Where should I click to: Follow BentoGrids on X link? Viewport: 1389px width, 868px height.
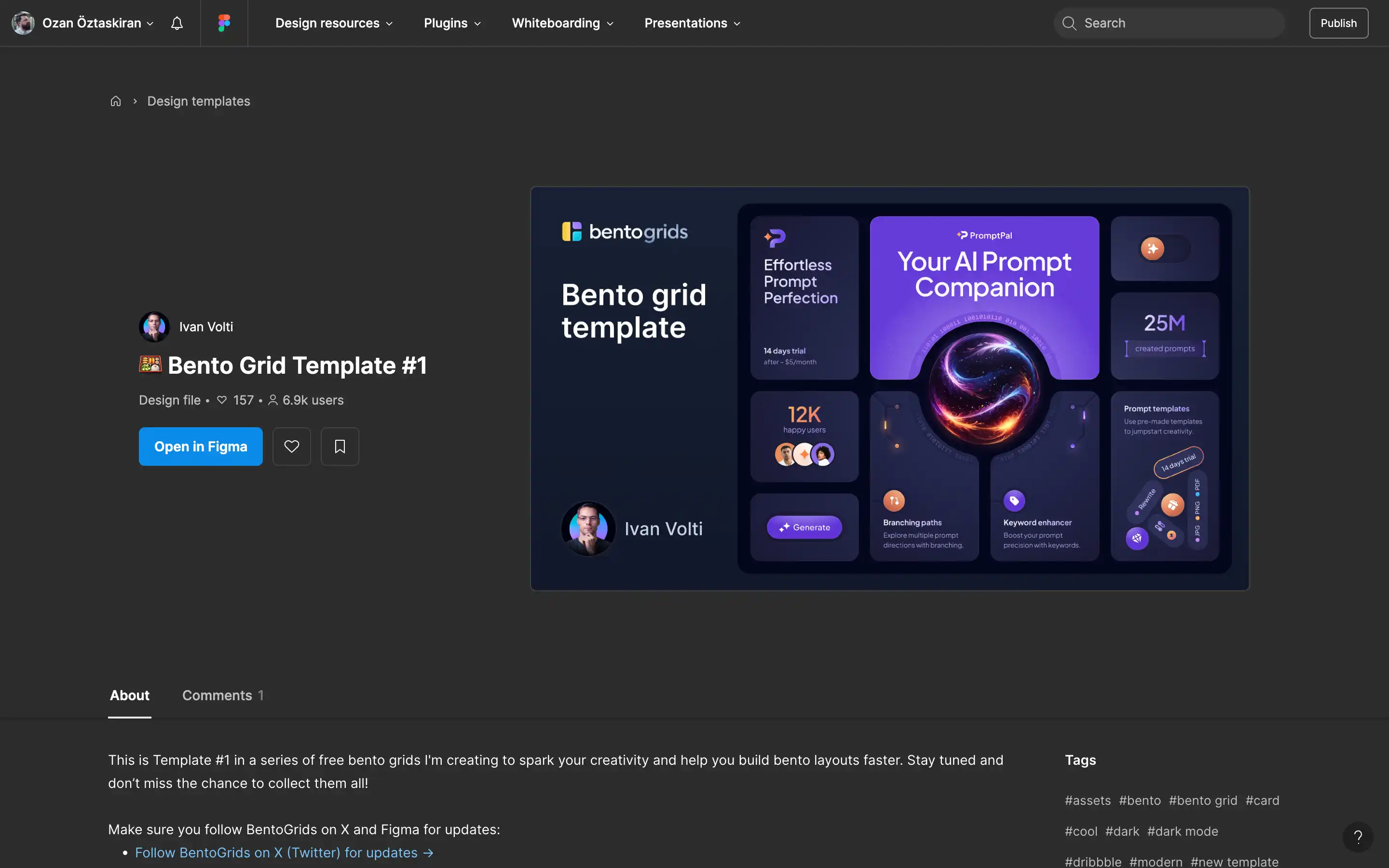point(284,853)
